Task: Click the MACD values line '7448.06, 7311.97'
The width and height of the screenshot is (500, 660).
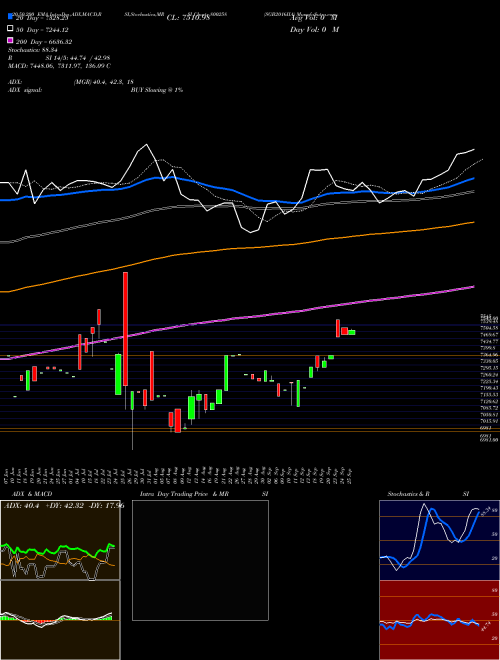Action: click(x=57, y=66)
